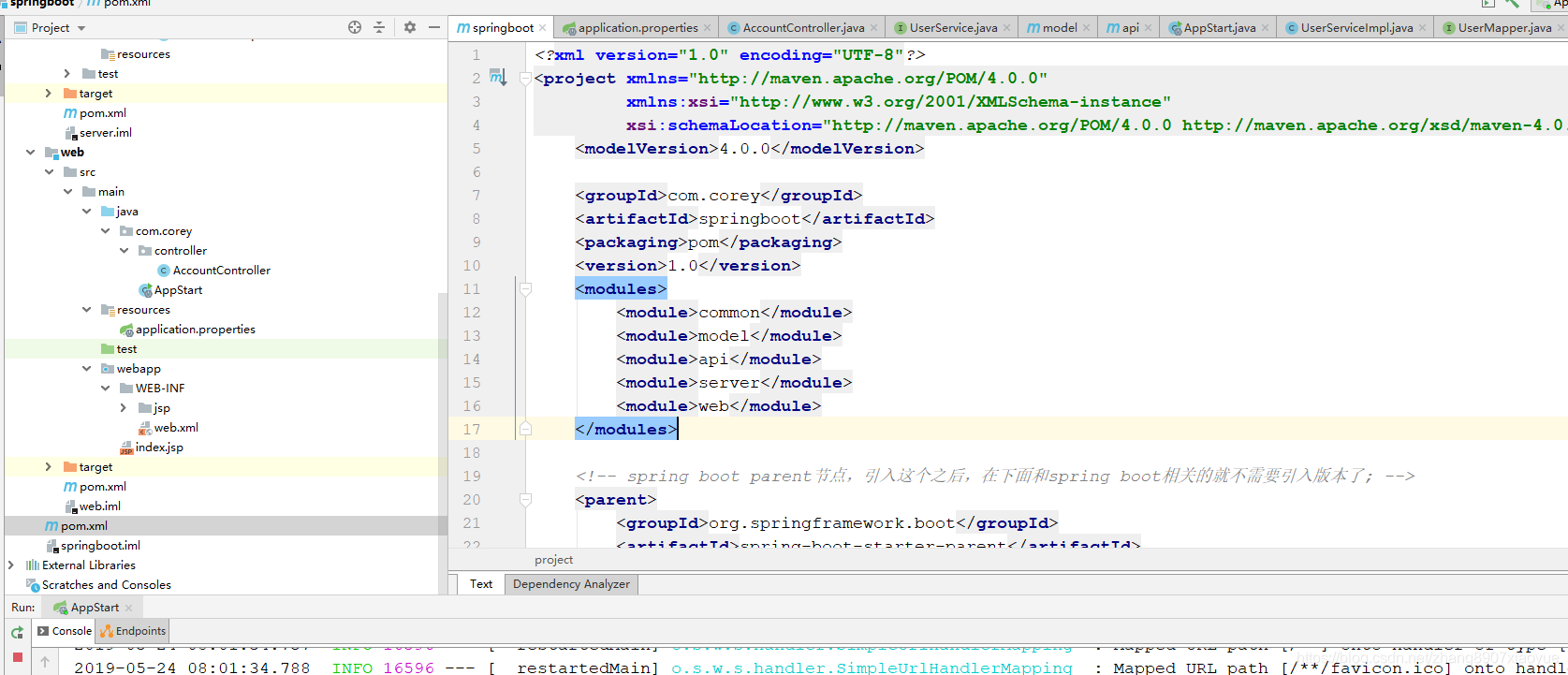This screenshot has height=675, width=1568.
Task: Select the Text tab below editor
Action: tap(481, 584)
